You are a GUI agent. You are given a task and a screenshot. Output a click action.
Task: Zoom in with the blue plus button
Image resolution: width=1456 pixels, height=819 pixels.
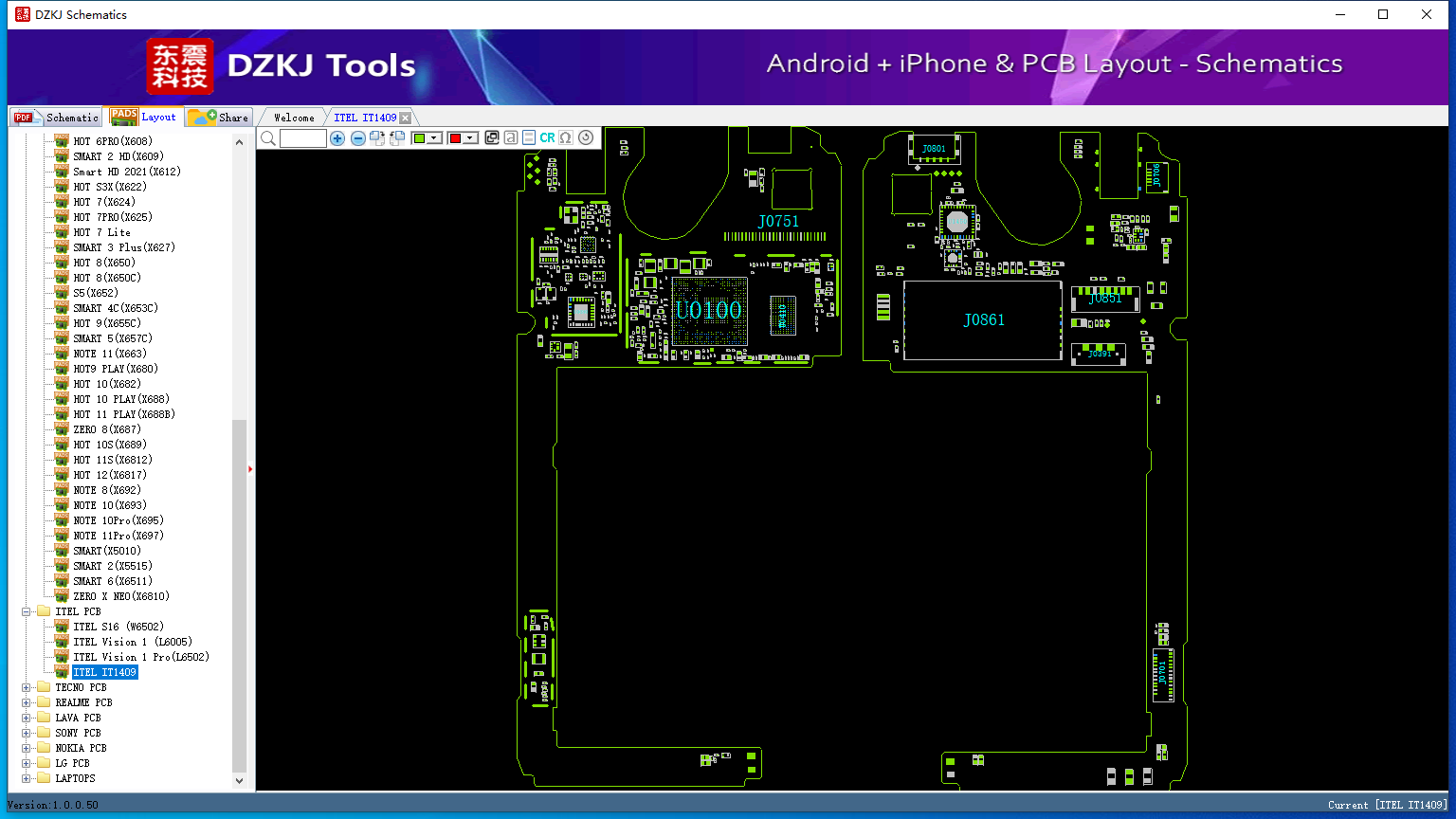pos(337,138)
